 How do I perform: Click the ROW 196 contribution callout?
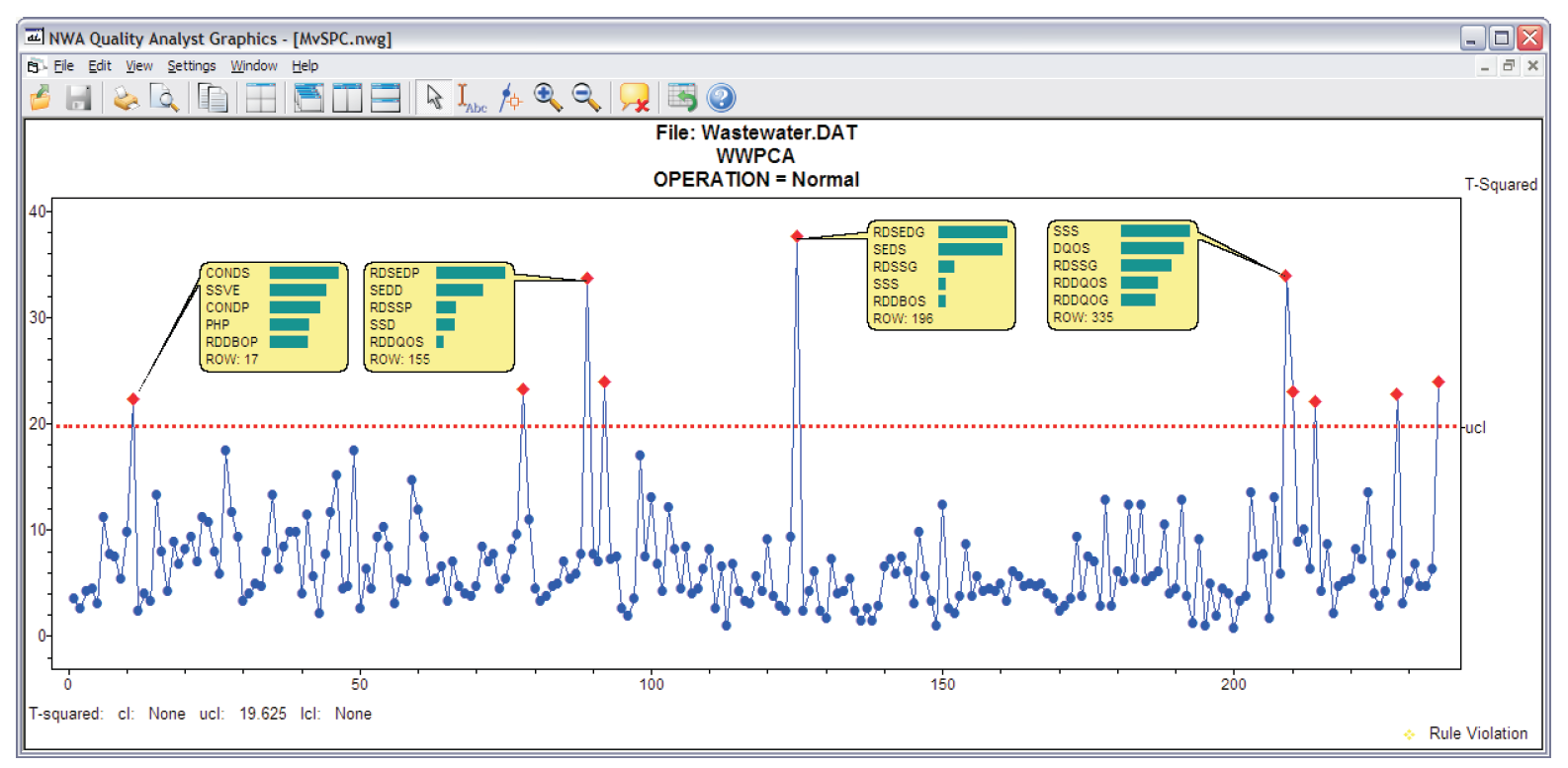tap(940, 276)
